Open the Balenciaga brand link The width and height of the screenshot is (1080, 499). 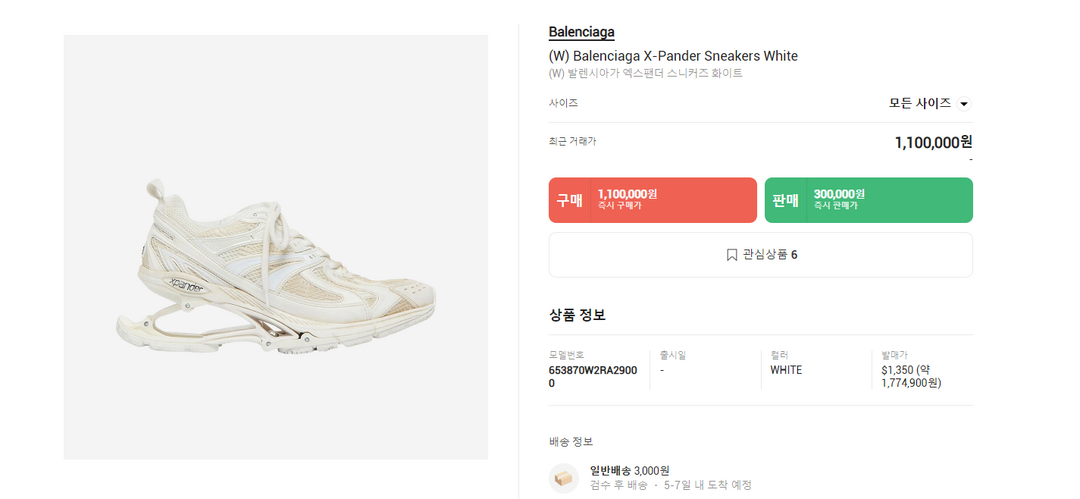[582, 33]
